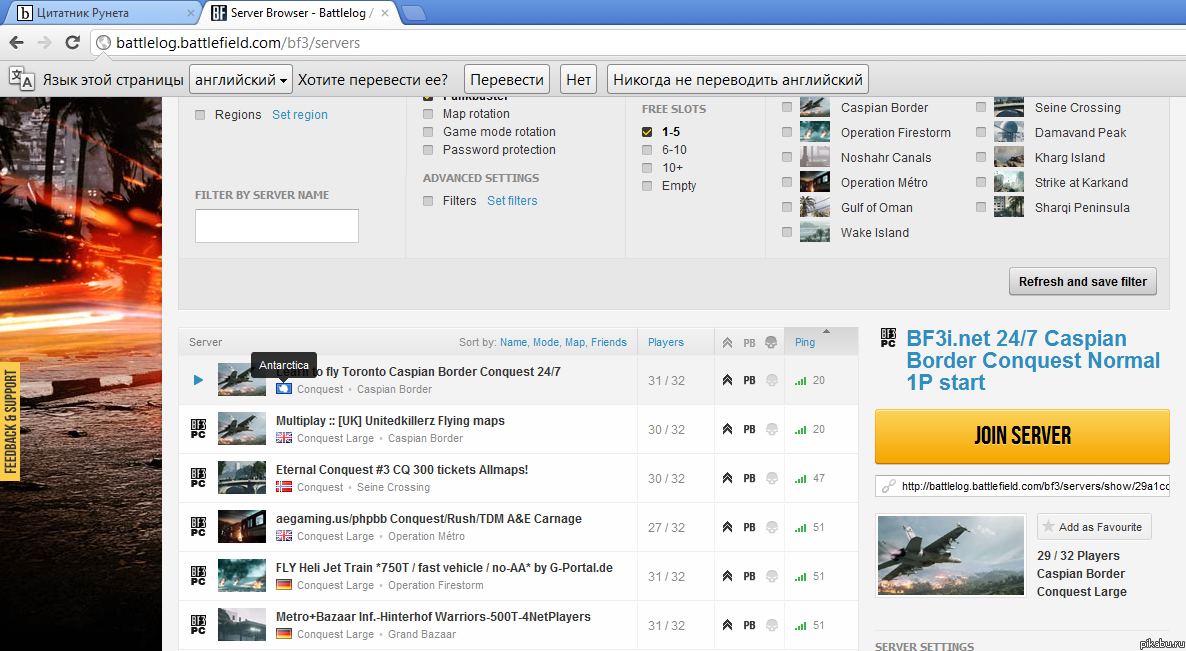
Task: Check the Gulf of Oman map checkbox
Action: tap(787, 206)
